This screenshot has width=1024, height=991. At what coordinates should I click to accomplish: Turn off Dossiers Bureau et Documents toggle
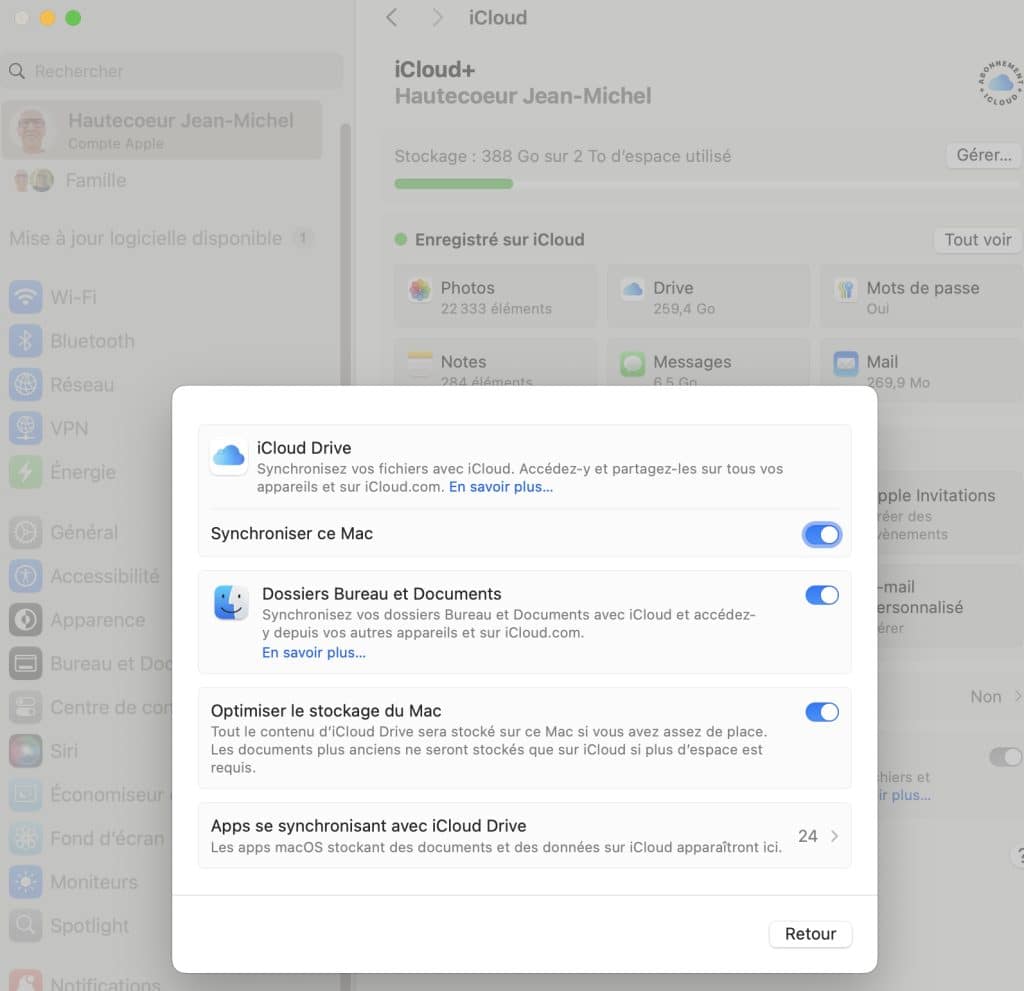click(x=821, y=595)
